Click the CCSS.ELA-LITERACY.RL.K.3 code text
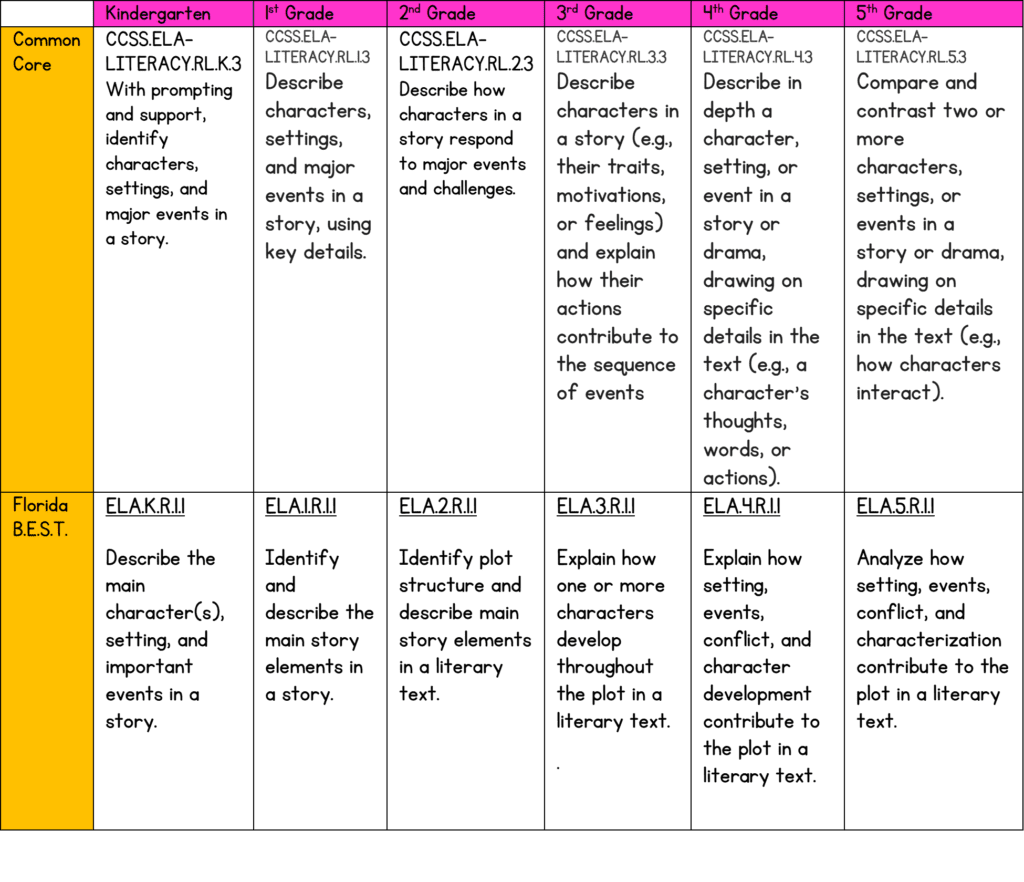 pyautogui.click(x=173, y=52)
